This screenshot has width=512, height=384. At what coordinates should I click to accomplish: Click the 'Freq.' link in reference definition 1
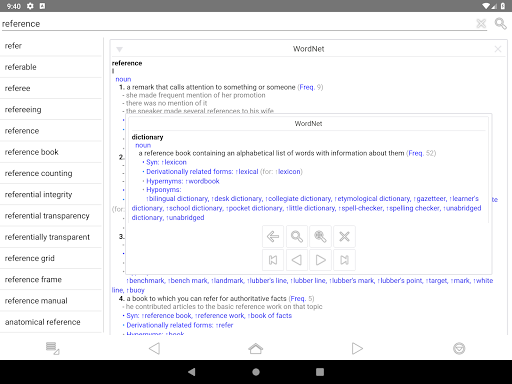(306, 87)
